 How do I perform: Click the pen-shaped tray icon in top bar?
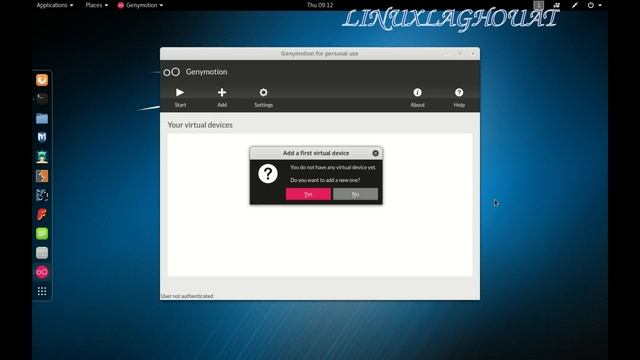[575, 5]
